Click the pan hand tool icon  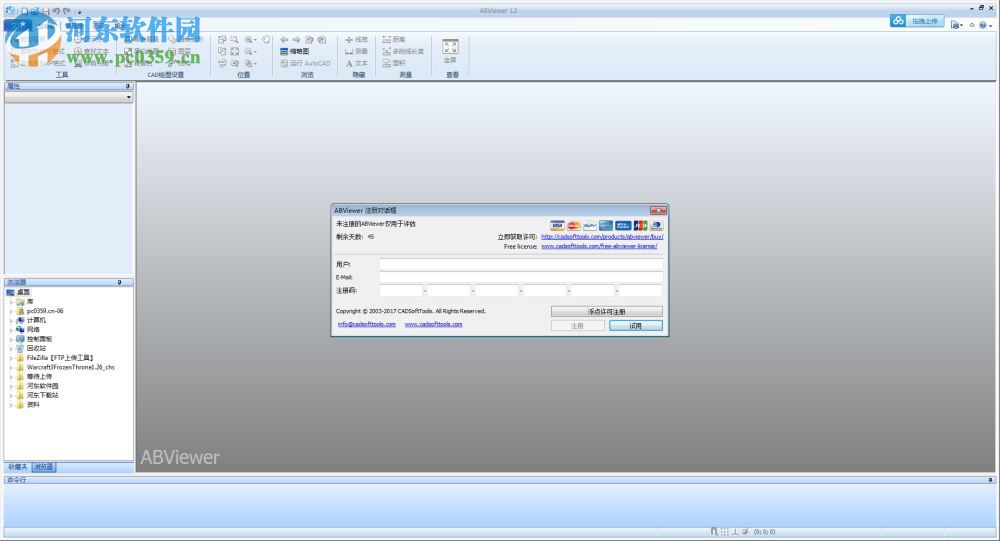(x=266, y=40)
